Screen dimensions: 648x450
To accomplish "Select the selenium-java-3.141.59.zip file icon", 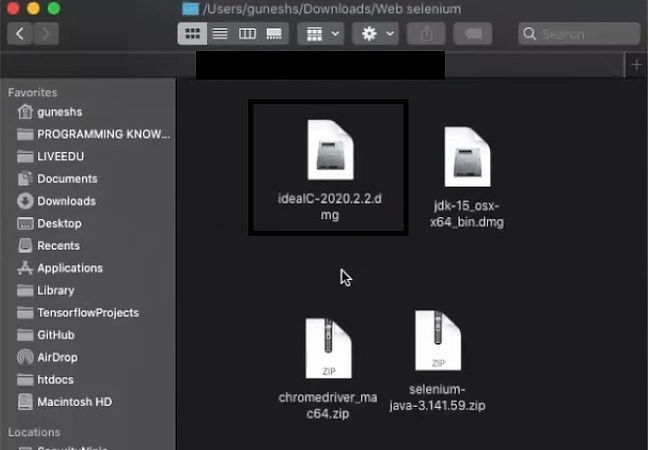I will click(438, 341).
